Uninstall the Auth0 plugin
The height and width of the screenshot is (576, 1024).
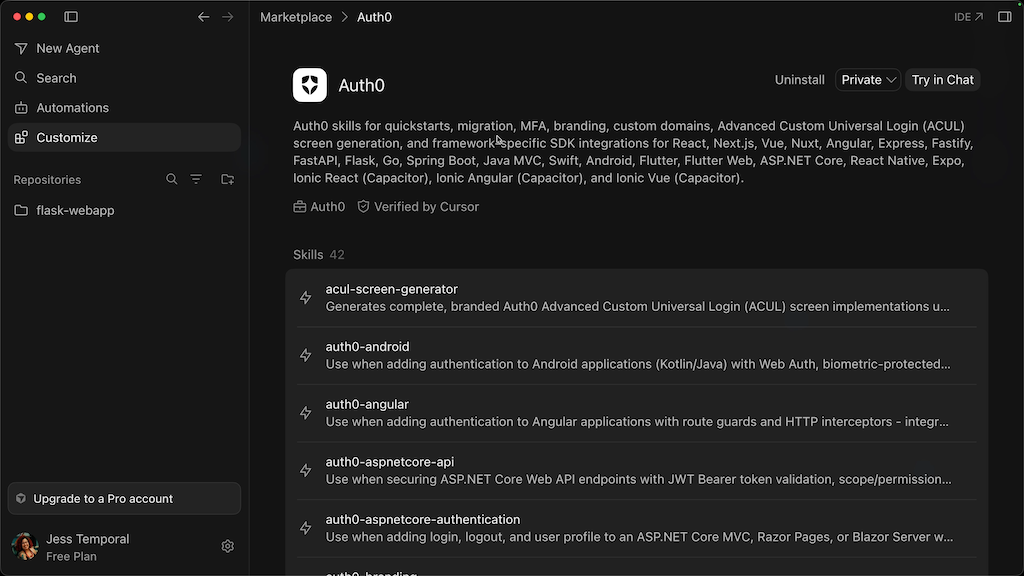pyautogui.click(x=799, y=80)
